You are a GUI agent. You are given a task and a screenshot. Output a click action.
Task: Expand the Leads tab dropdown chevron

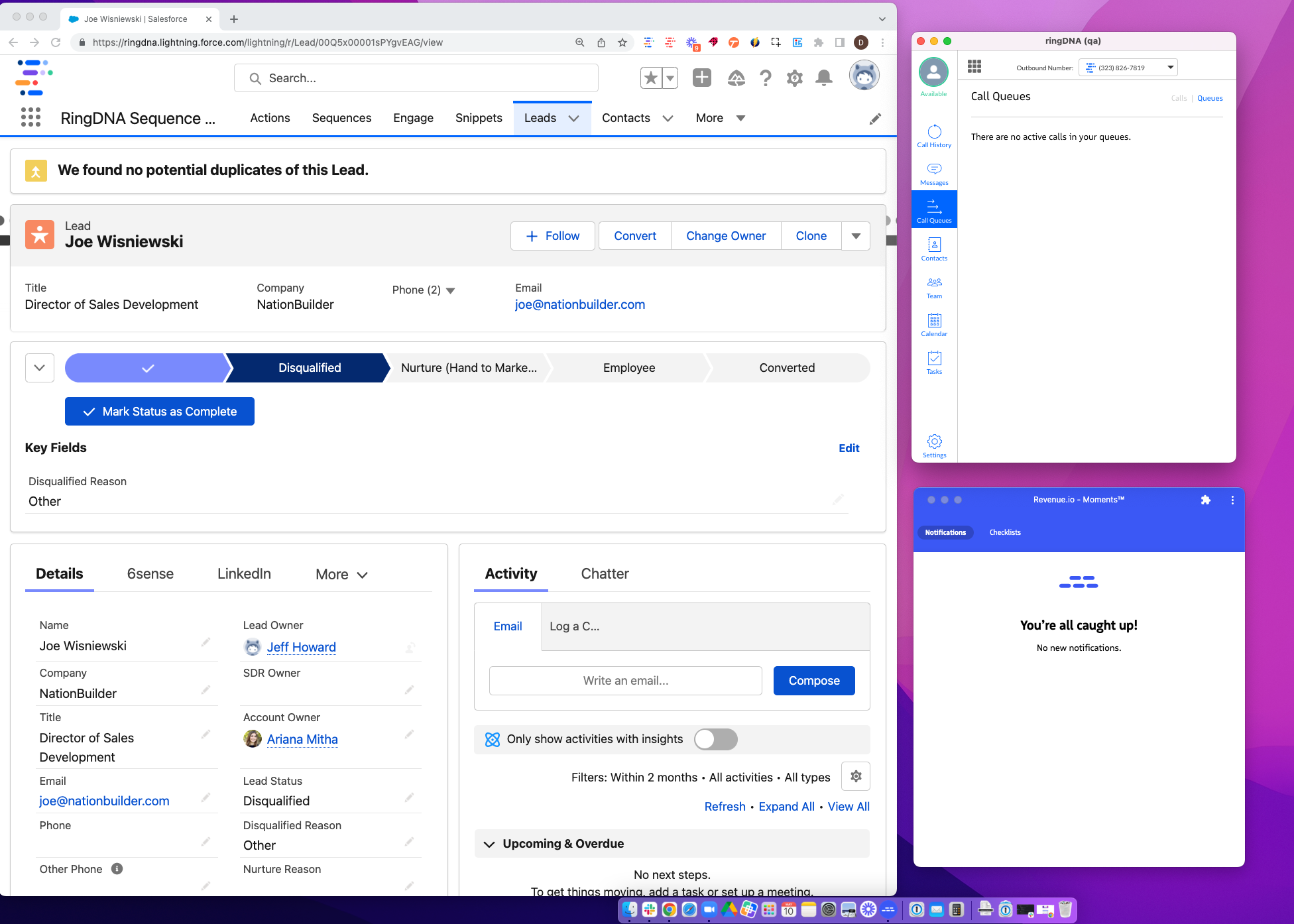click(x=573, y=118)
